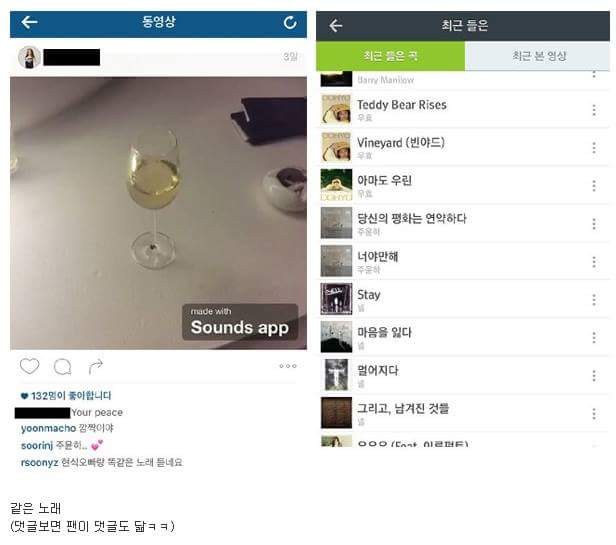
Task: Open the poster's profile picture
Action: (29, 57)
